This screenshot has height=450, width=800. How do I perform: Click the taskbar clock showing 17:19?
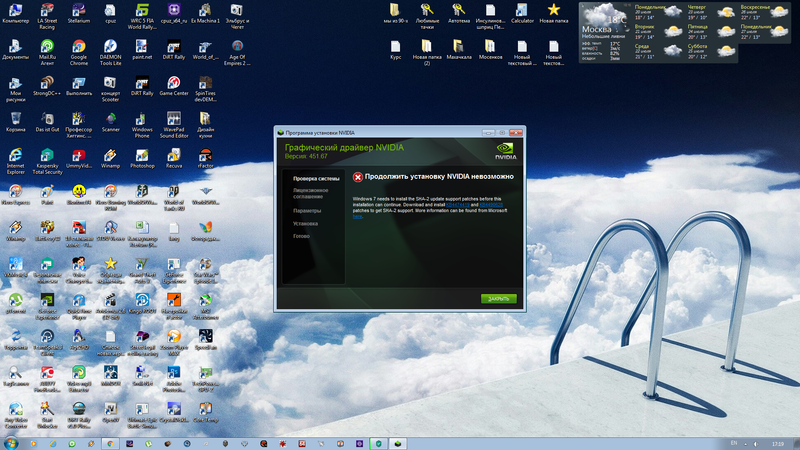(x=778, y=444)
